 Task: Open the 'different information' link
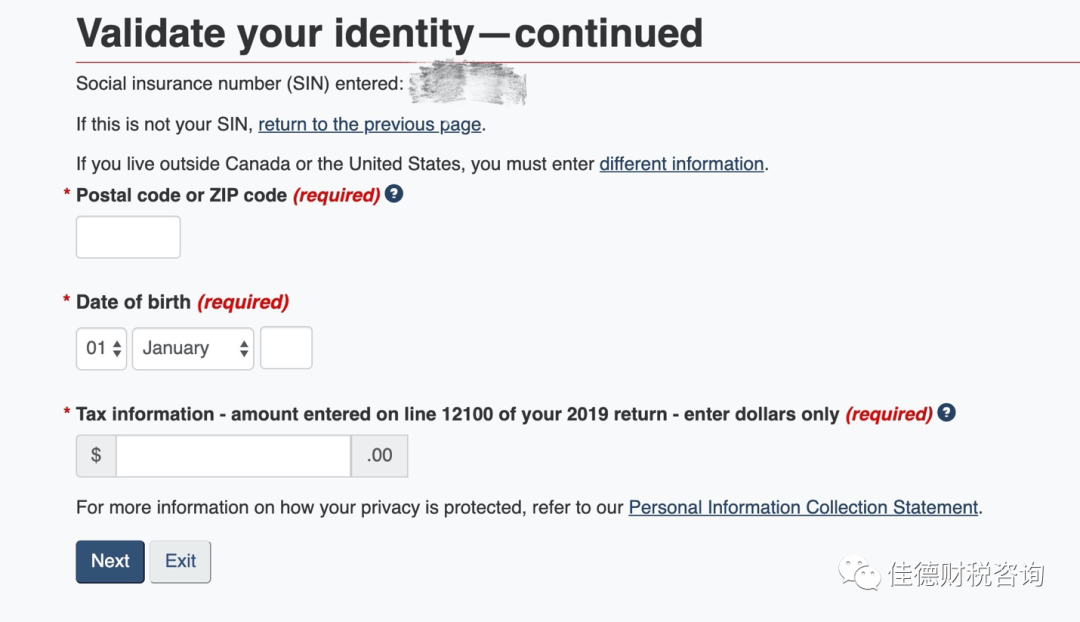[x=681, y=164]
